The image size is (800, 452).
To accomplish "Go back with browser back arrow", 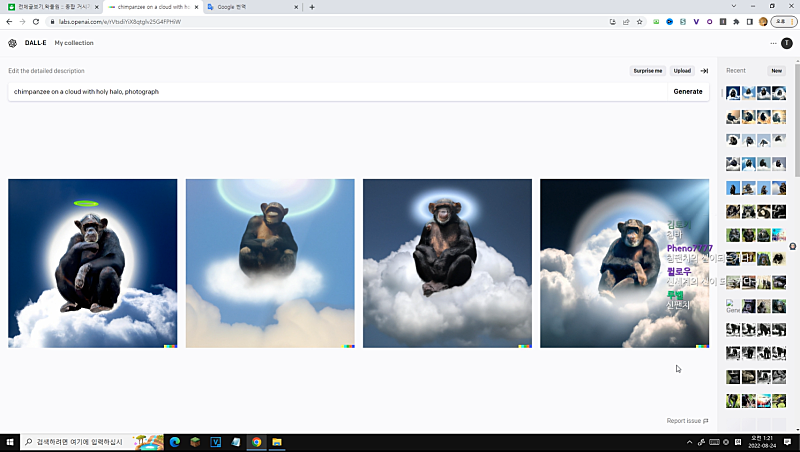I will [9, 22].
